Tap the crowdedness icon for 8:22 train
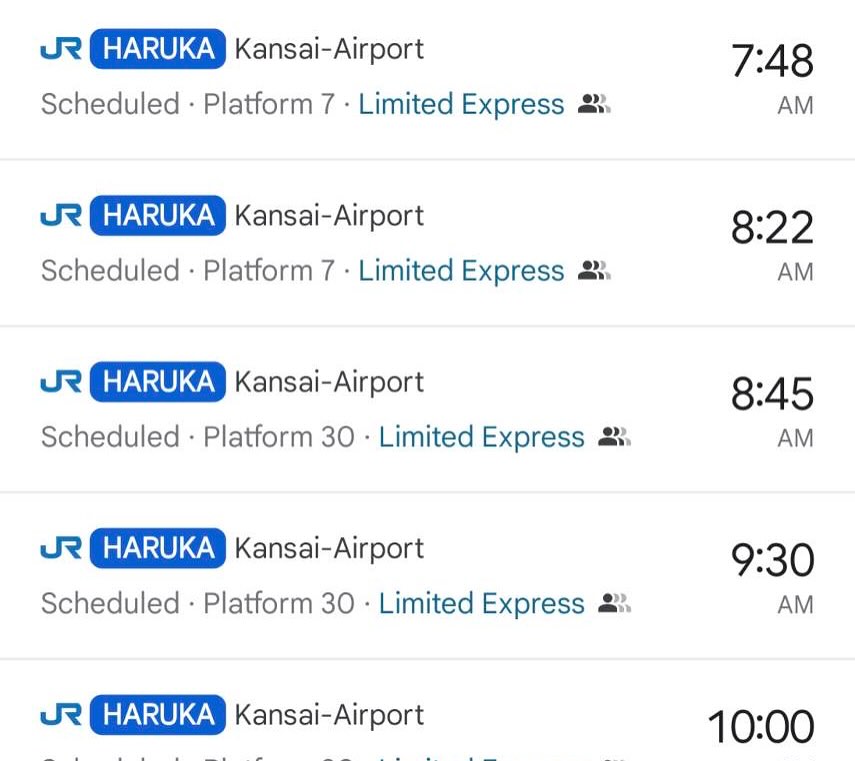The width and height of the screenshot is (855, 761). point(594,270)
